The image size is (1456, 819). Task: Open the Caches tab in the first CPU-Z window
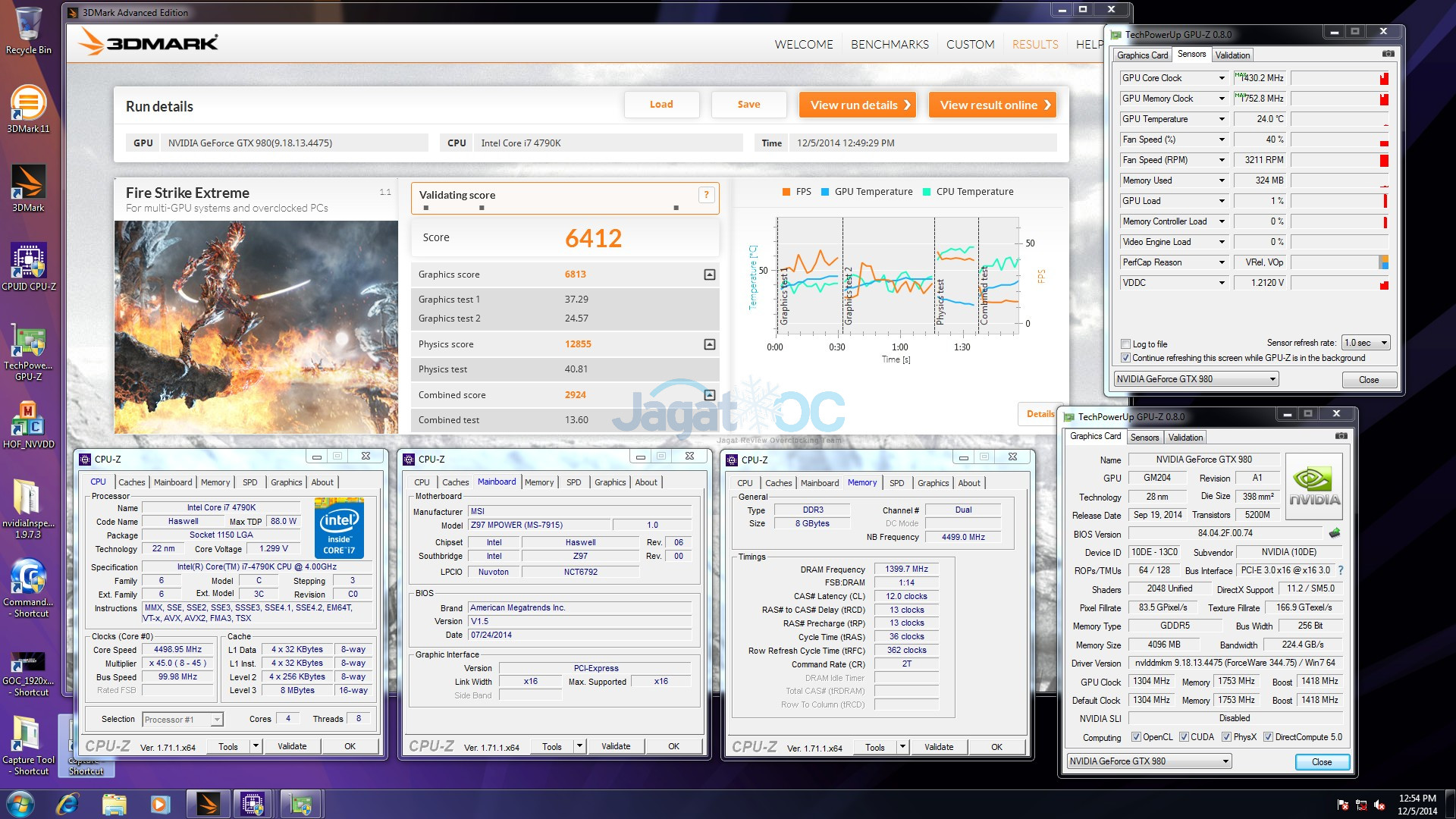pyautogui.click(x=131, y=482)
